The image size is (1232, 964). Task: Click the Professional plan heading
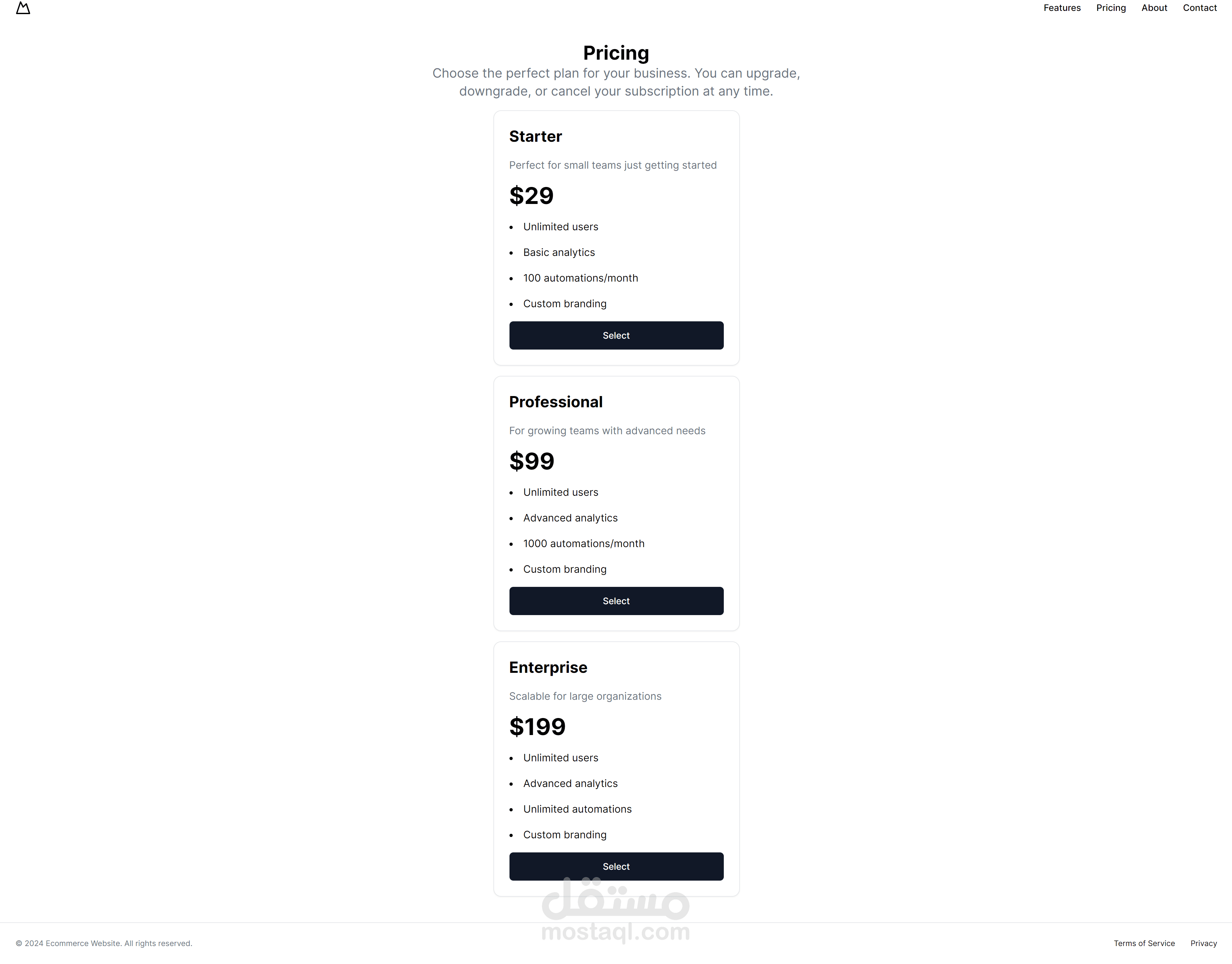[556, 402]
